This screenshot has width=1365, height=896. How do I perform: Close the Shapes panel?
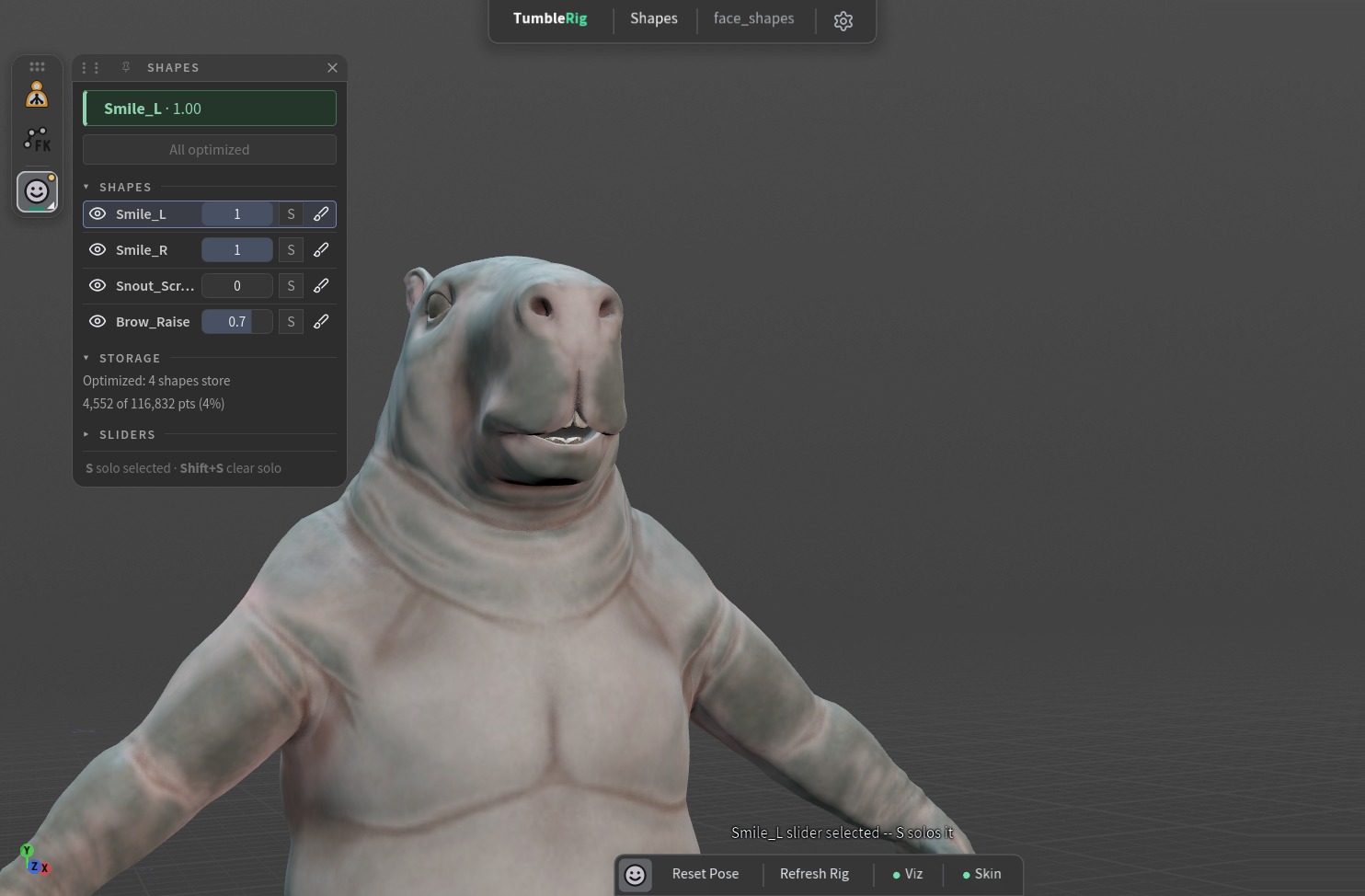[332, 68]
